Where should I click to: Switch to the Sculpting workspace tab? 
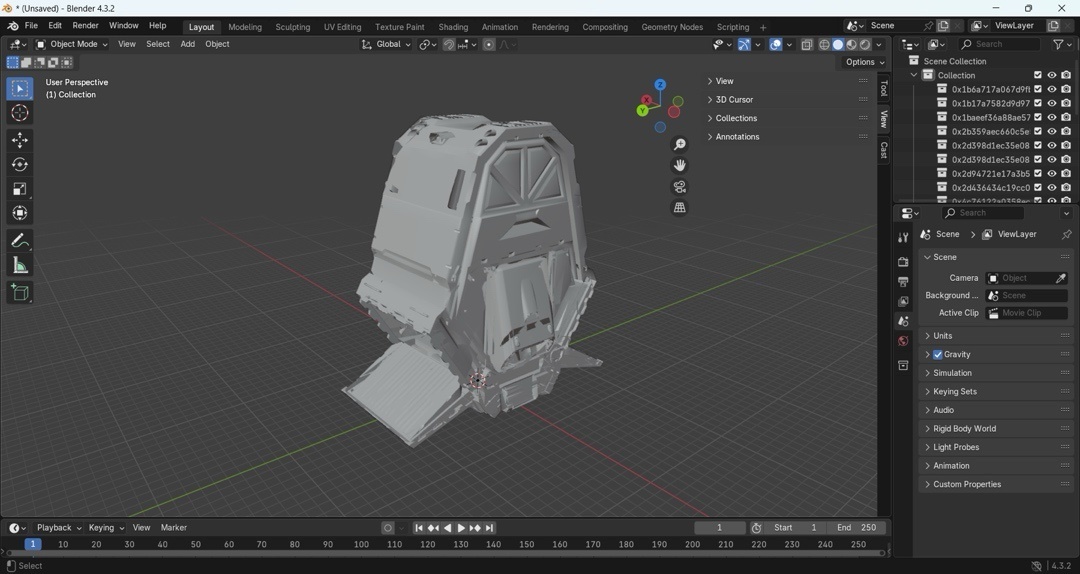(292, 27)
